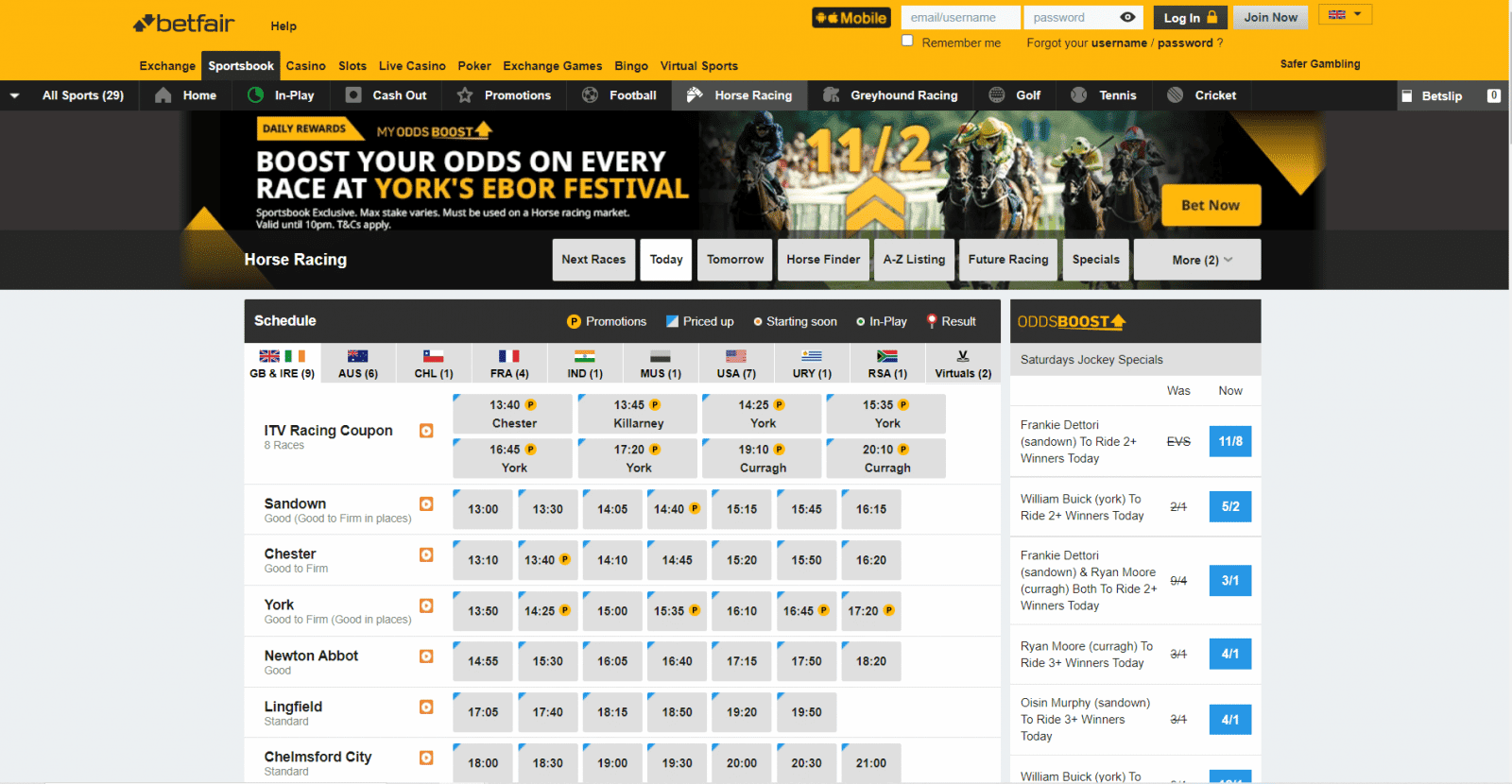Click the Cricket ball icon
This screenshot has width=1512, height=784.
coord(1176,95)
